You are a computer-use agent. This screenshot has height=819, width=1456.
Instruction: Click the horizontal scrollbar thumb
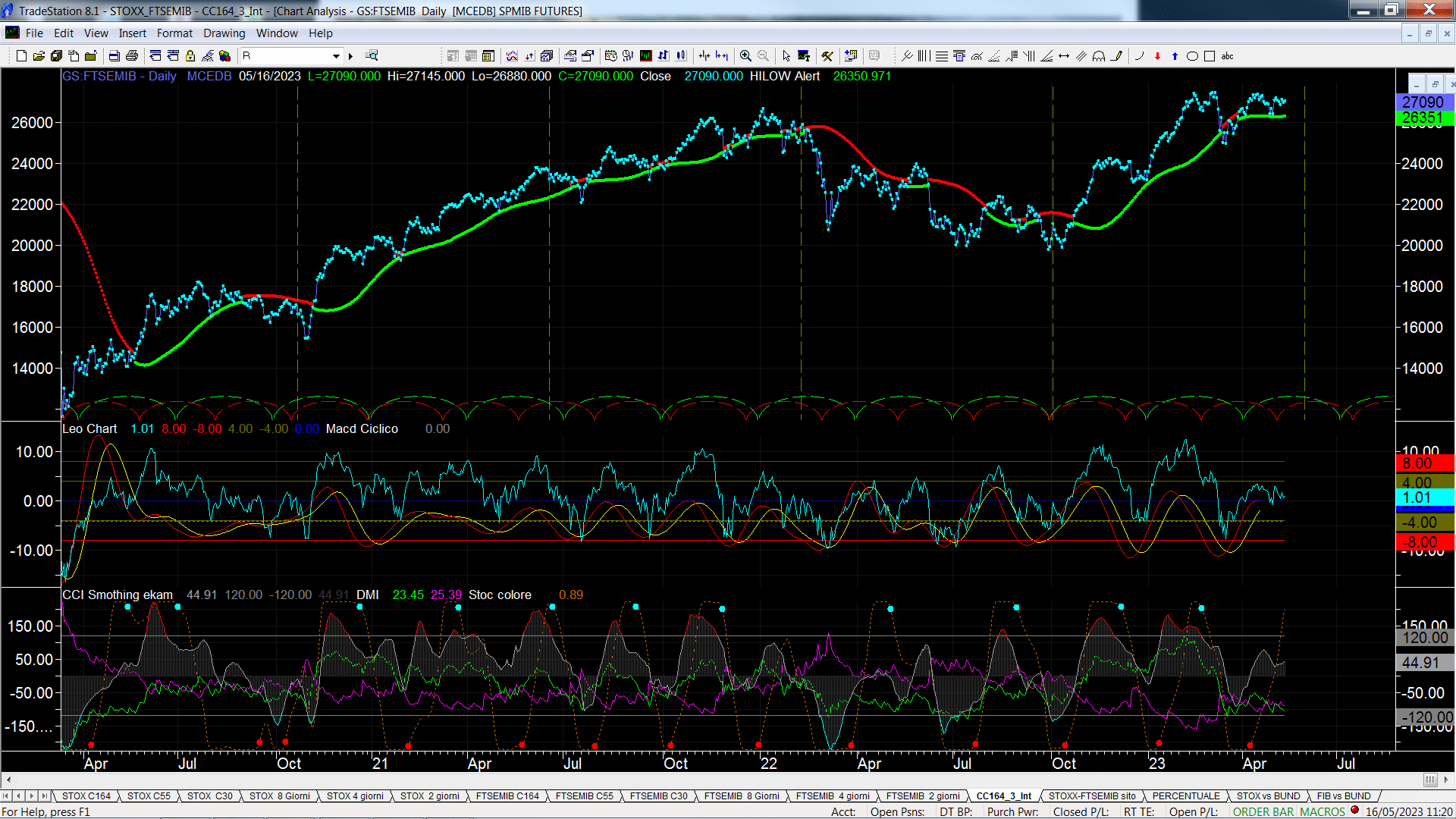(1429, 780)
